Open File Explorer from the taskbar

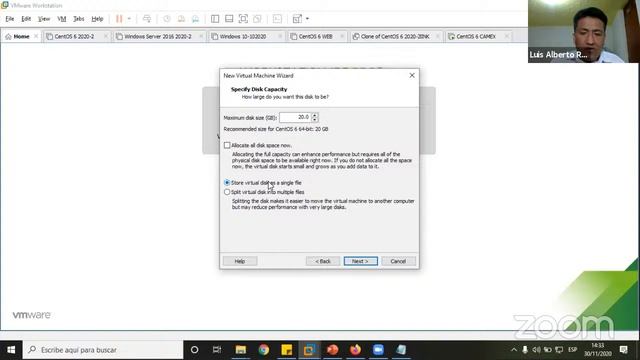(241, 350)
